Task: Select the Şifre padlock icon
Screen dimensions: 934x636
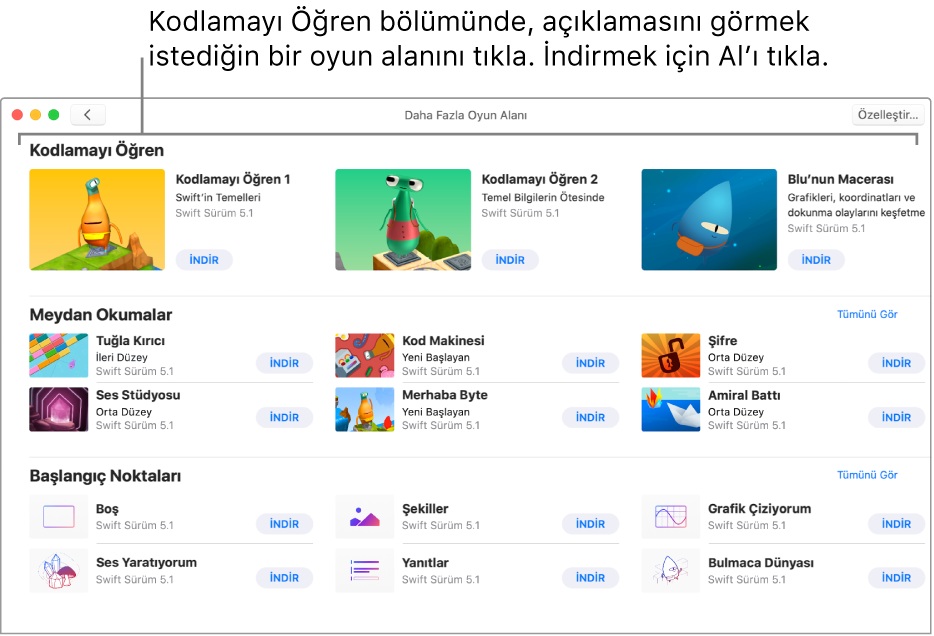Action: point(671,355)
